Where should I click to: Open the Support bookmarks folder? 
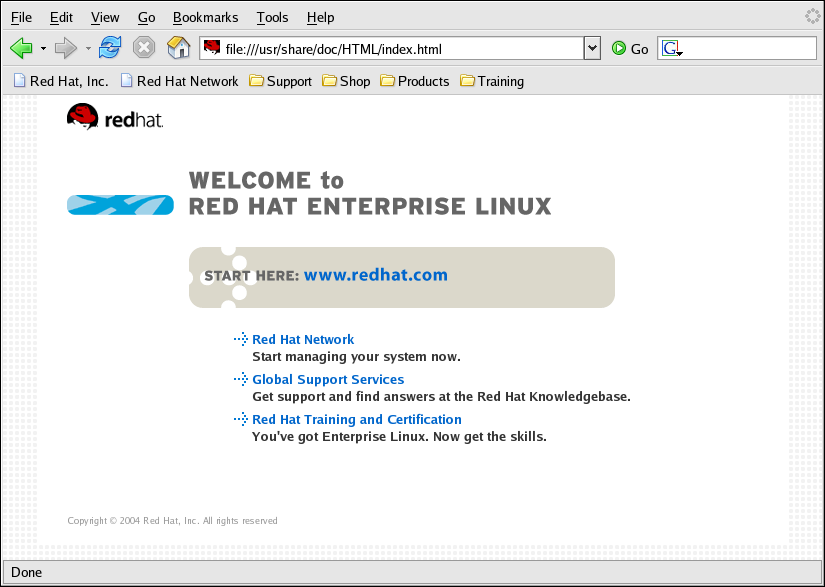point(280,81)
